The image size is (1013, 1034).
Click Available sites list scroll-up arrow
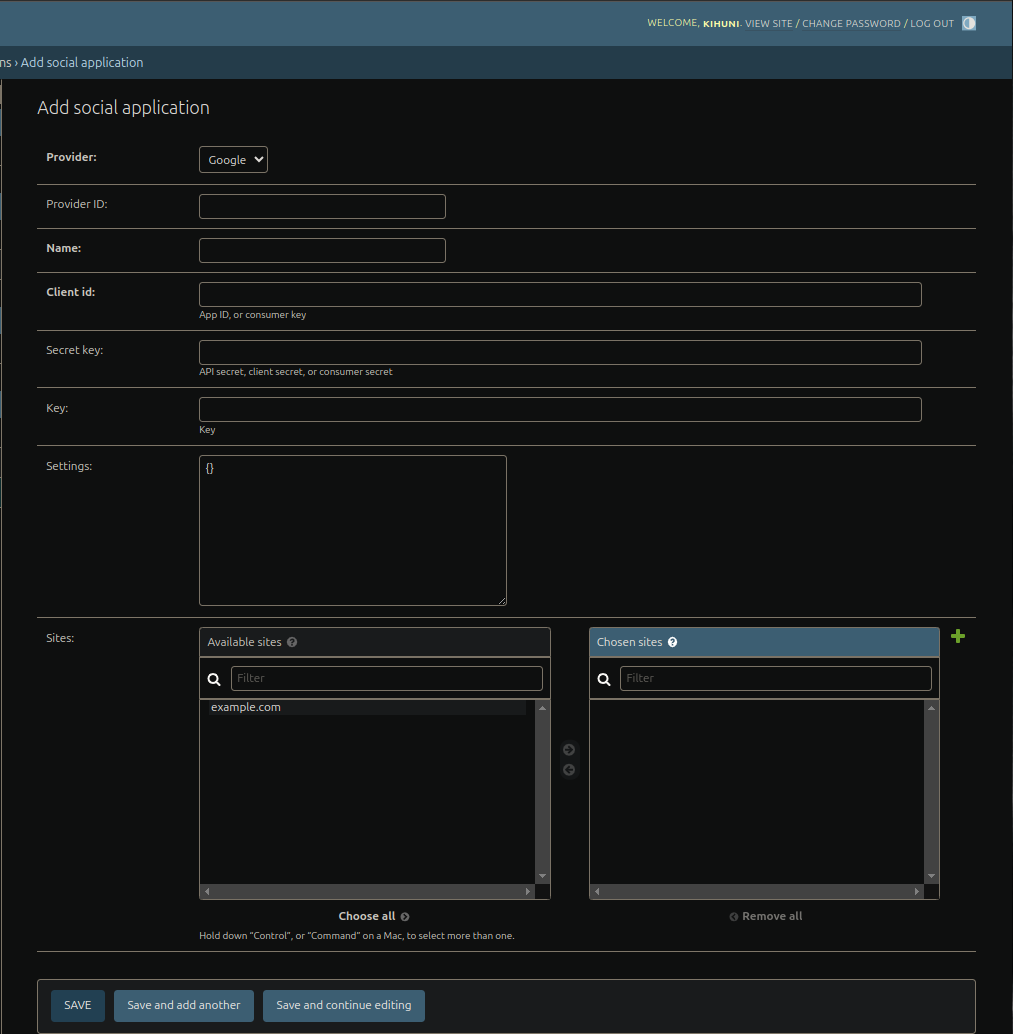[x=542, y=708]
